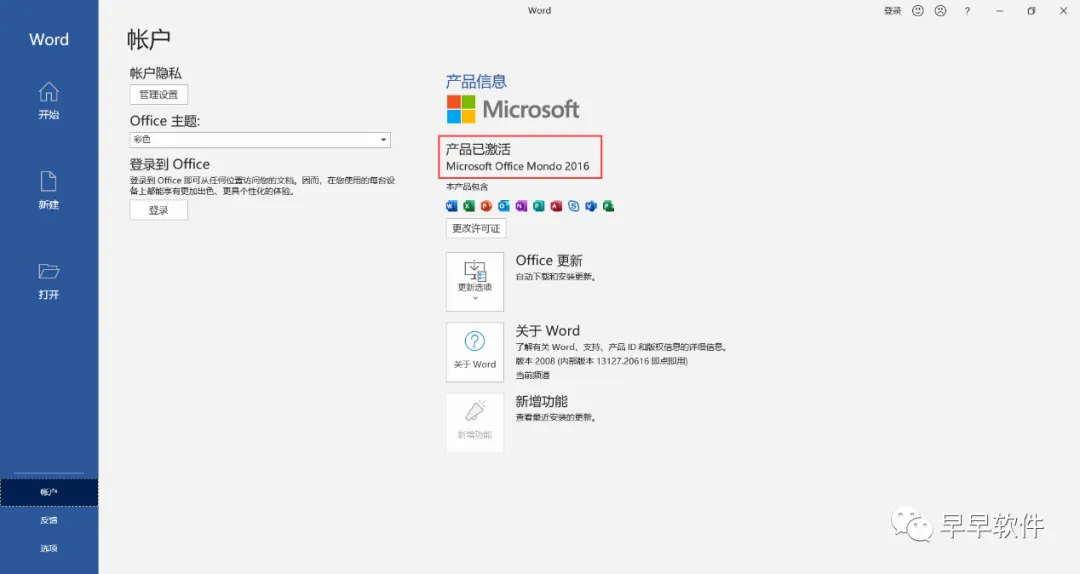Click the Microsoft Office Mondo 2016 text
The width and height of the screenshot is (1080, 574).
click(x=517, y=166)
